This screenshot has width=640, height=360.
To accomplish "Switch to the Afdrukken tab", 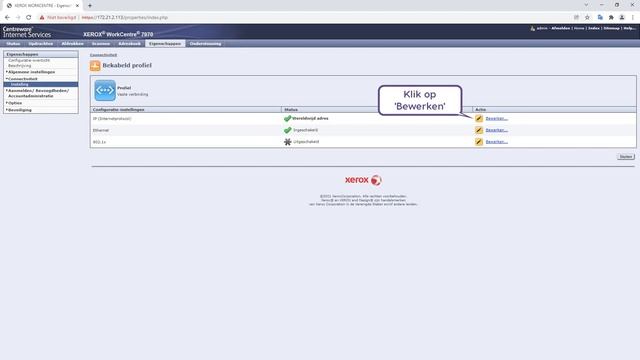I will point(72,44).
